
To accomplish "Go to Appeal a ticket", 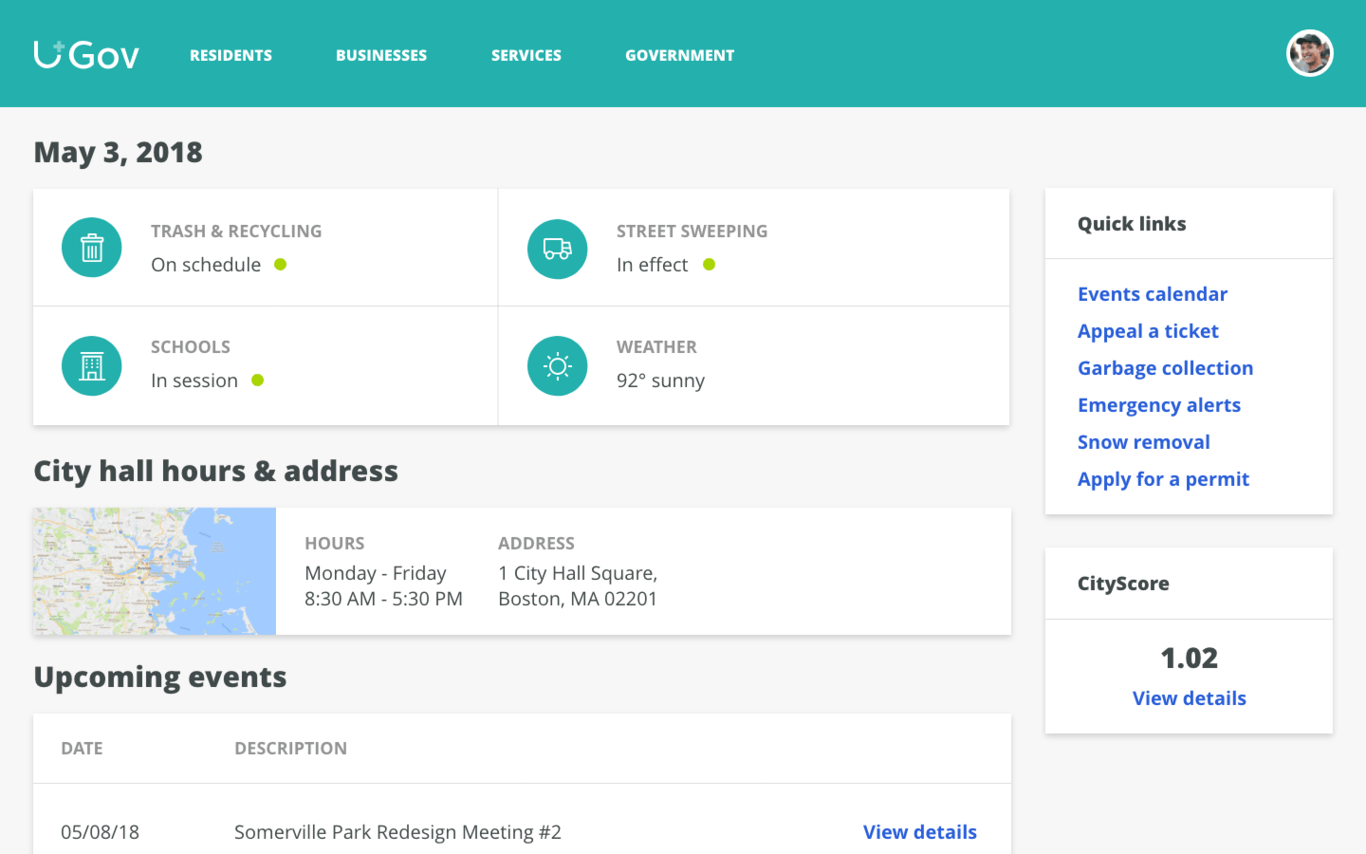I will pos(1148,331).
